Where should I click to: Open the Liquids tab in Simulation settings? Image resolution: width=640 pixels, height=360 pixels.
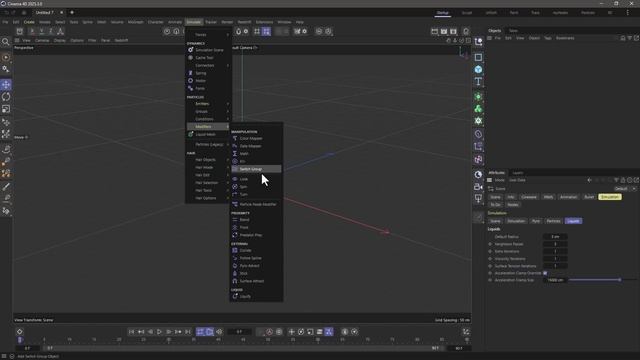coord(573,221)
